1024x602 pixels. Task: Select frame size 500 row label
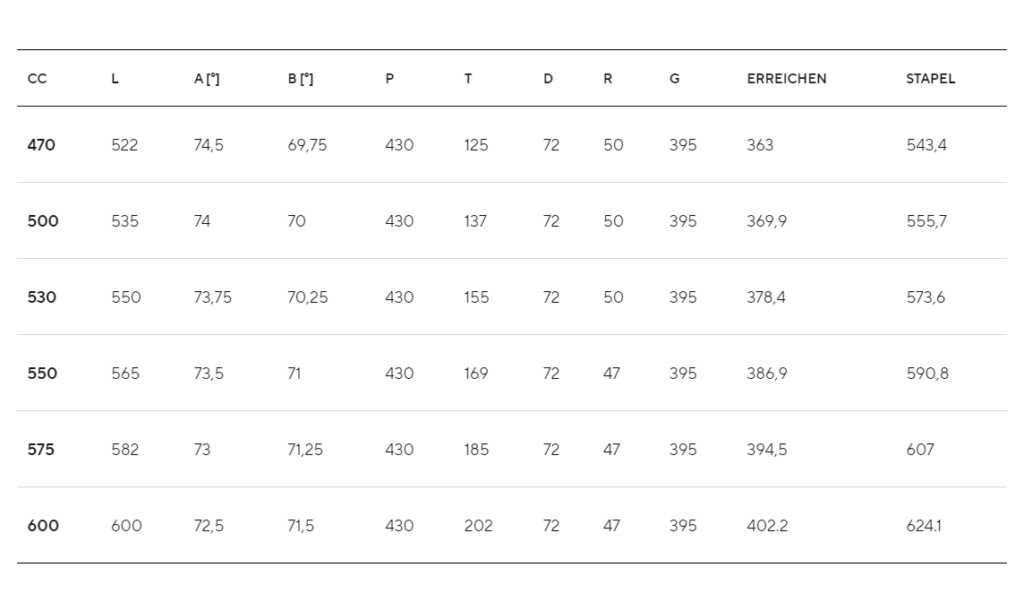click(x=43, y=221)
